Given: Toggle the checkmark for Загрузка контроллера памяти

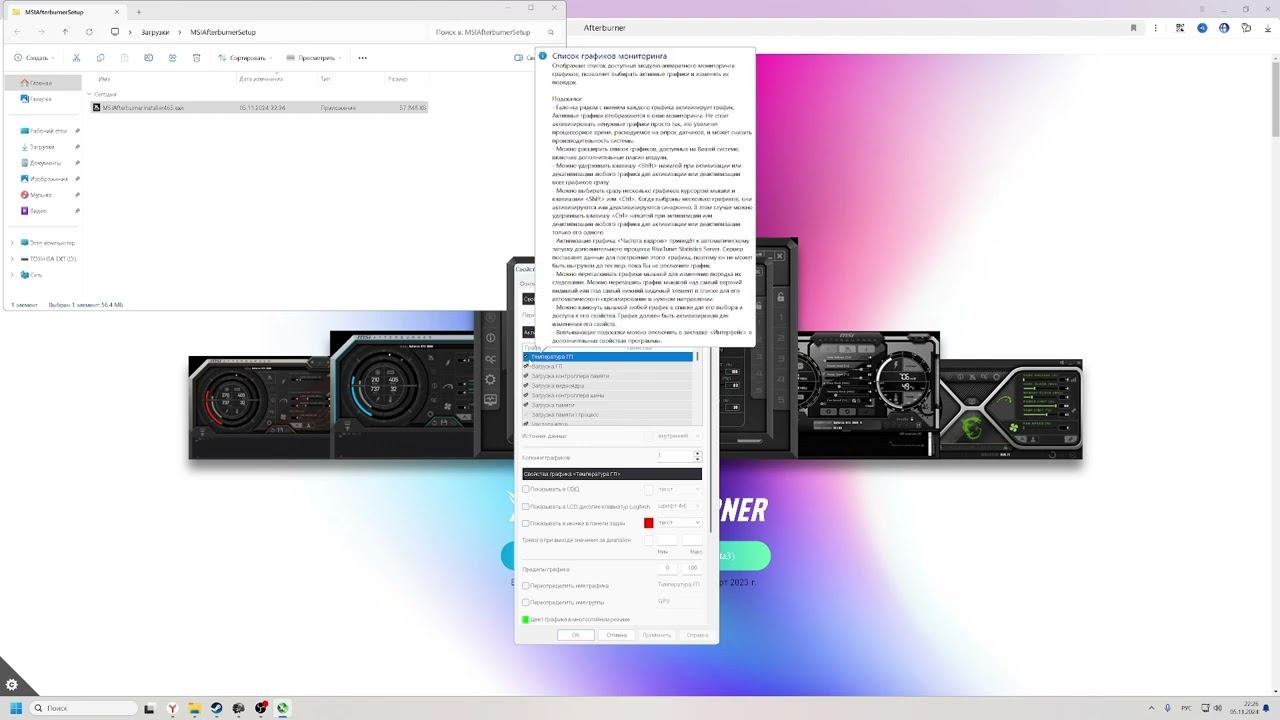Looking at the screenshot, I should coord(527,376).
